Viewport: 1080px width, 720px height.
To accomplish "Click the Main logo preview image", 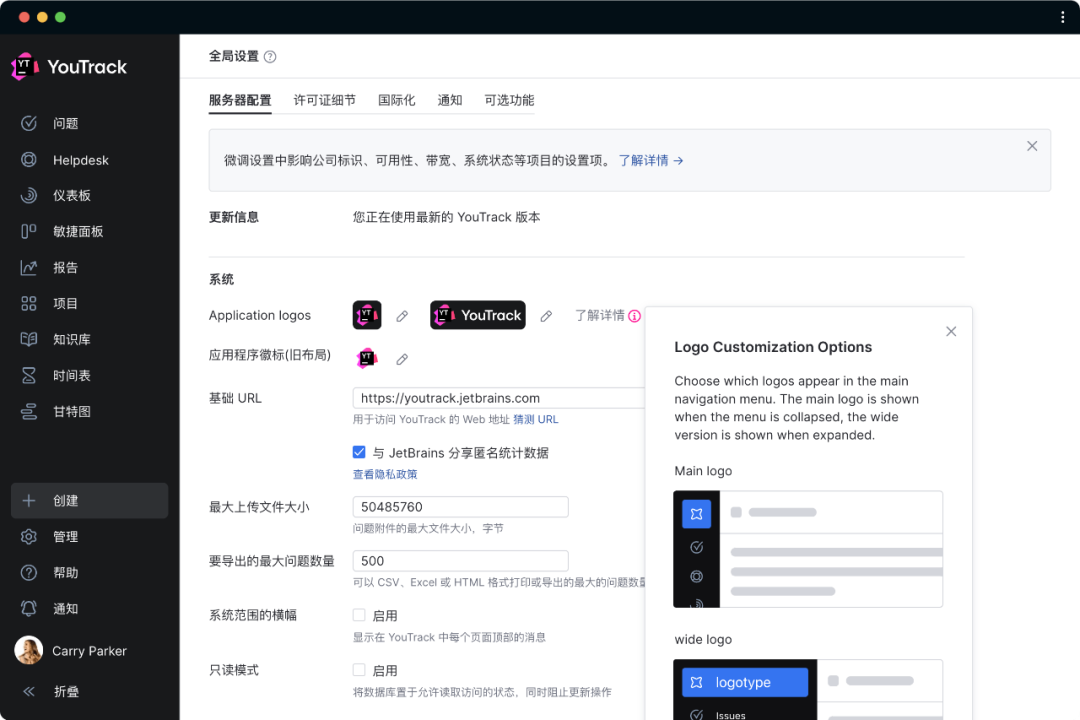I will [x=808, y=549].
